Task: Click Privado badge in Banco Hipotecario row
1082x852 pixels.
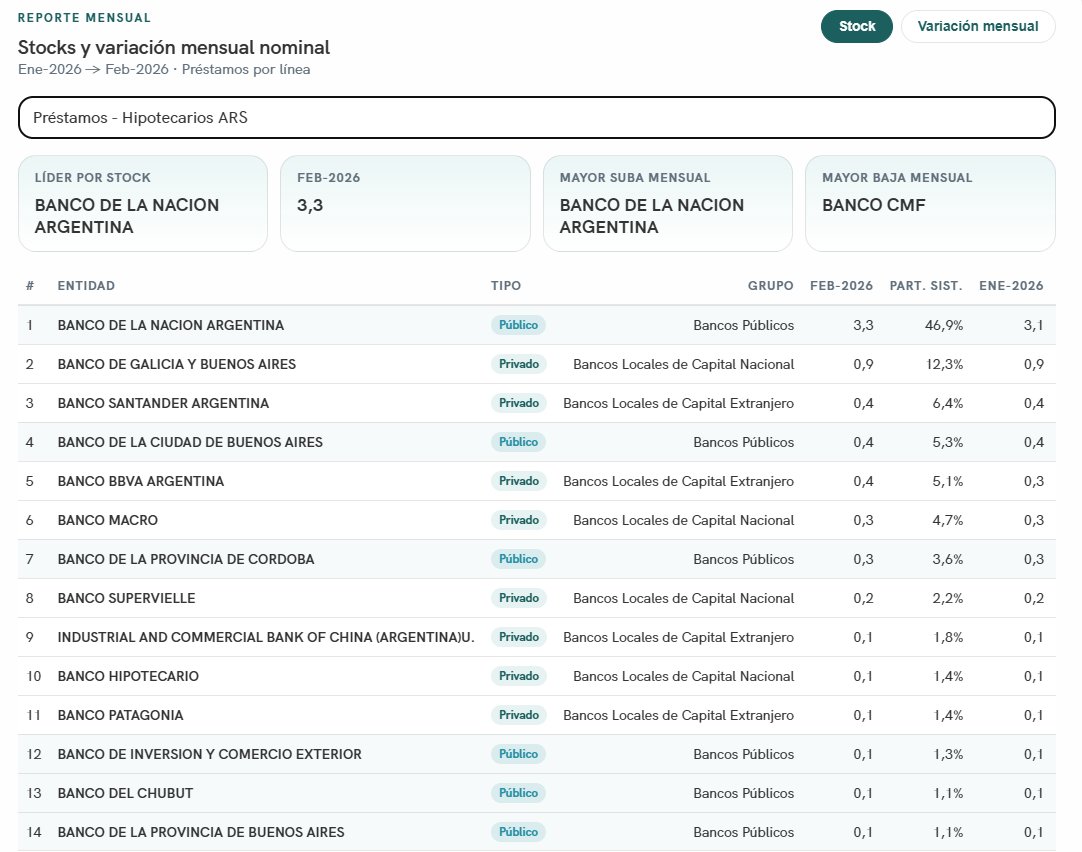Action: coord(518,675)
